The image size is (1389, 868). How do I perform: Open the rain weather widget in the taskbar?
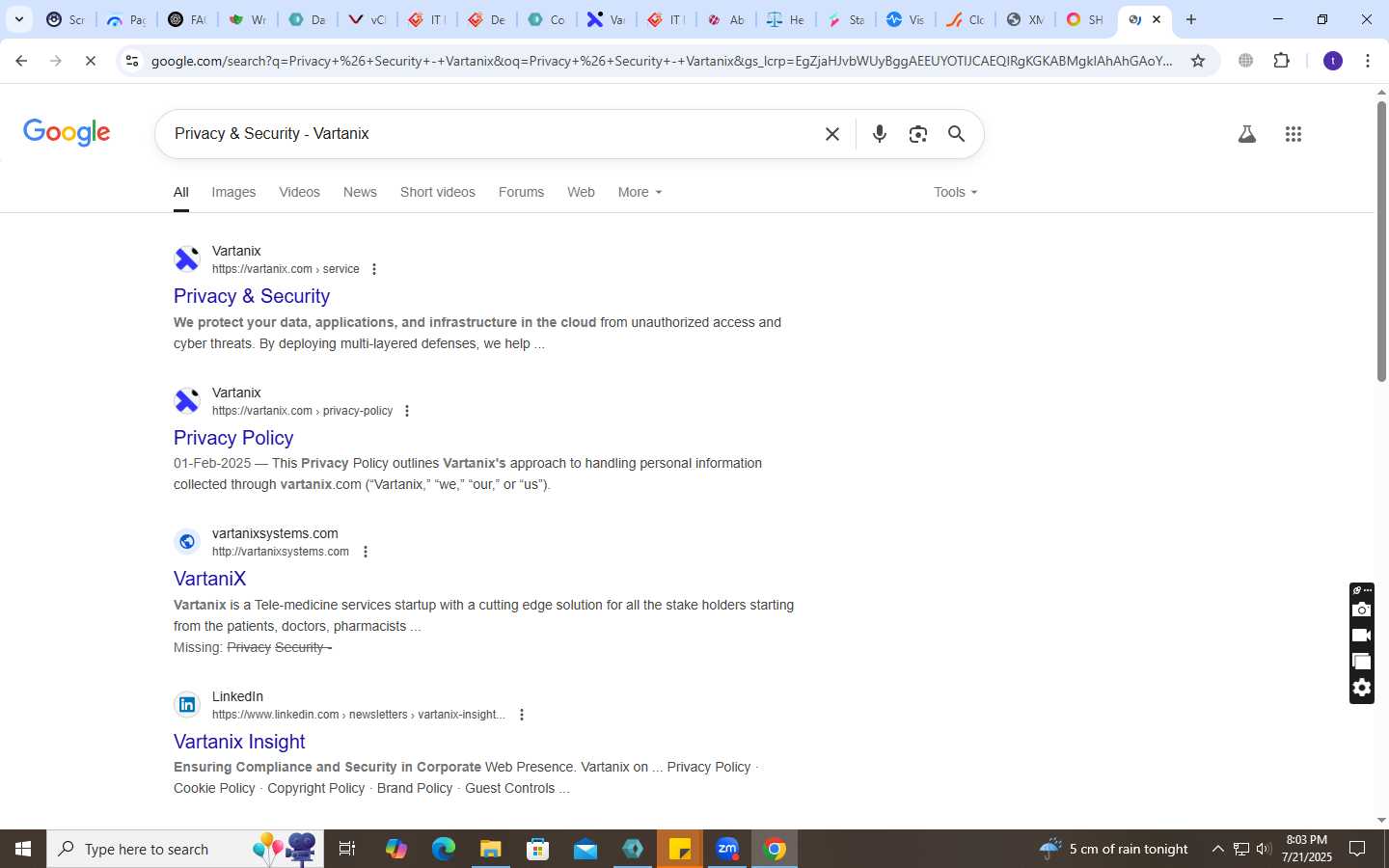[1113, 849]
